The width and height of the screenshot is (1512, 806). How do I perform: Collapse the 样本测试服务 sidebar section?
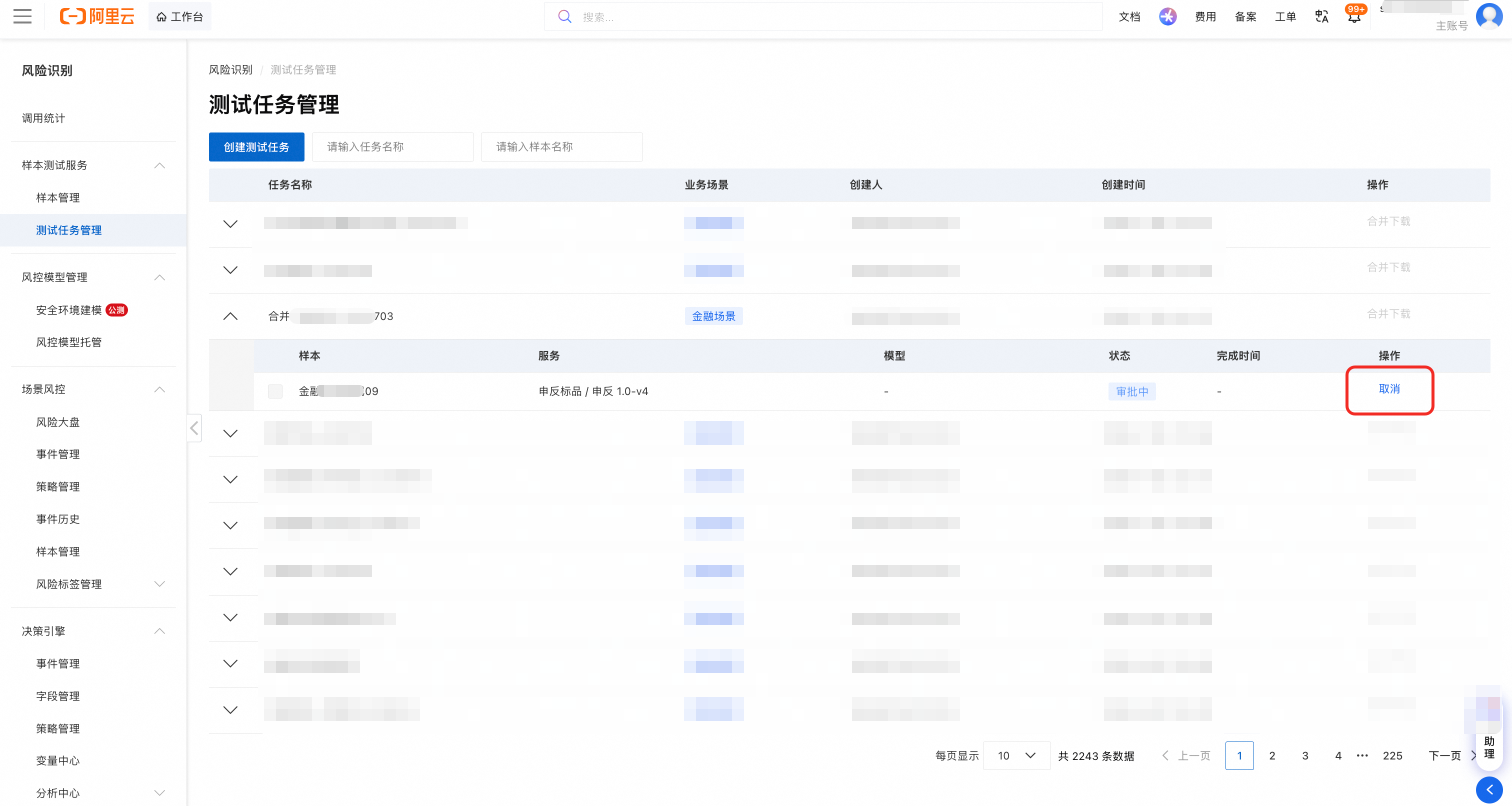click(159, 165)
